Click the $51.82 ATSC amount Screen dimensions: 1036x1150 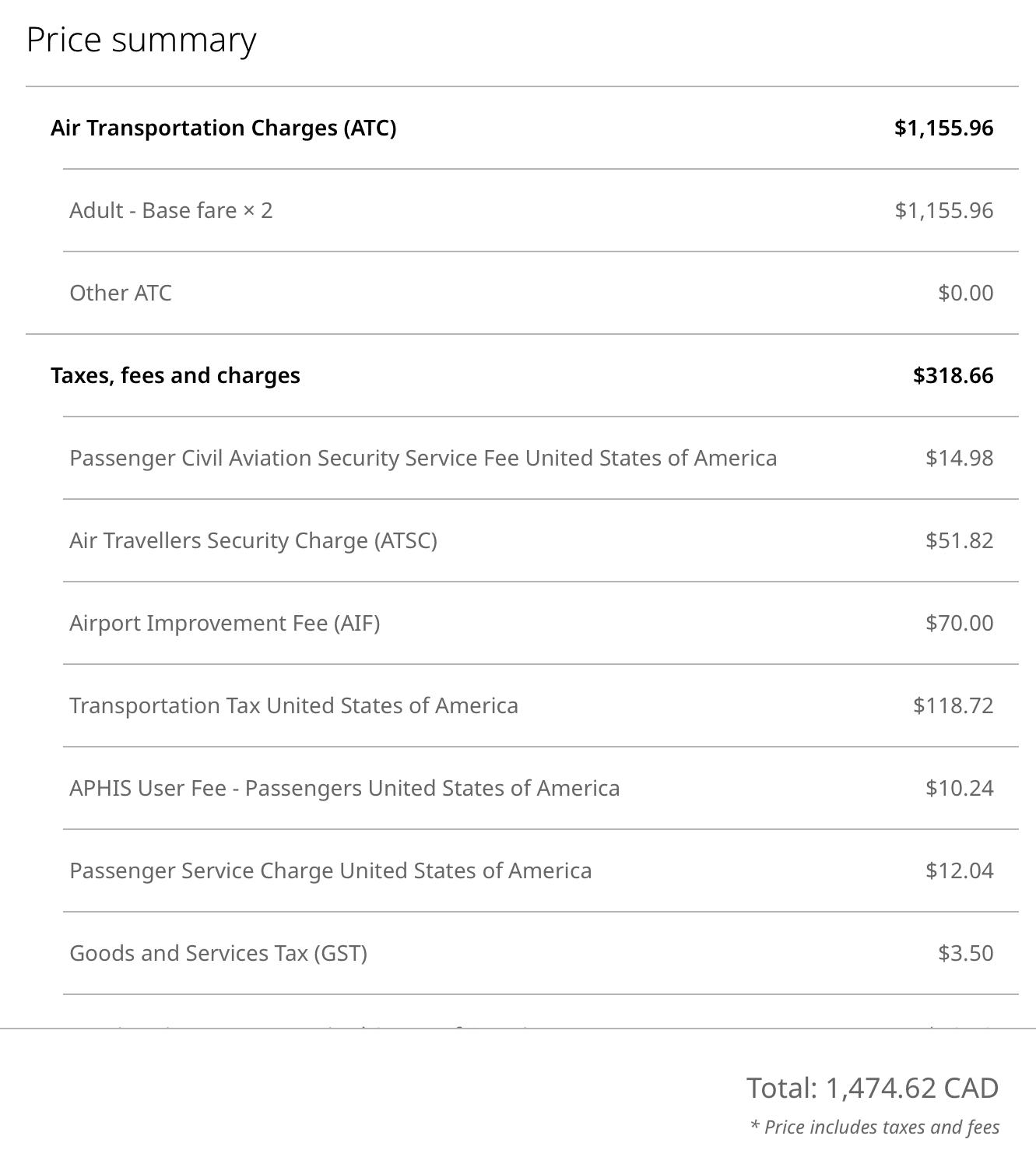tap(959, 540)
